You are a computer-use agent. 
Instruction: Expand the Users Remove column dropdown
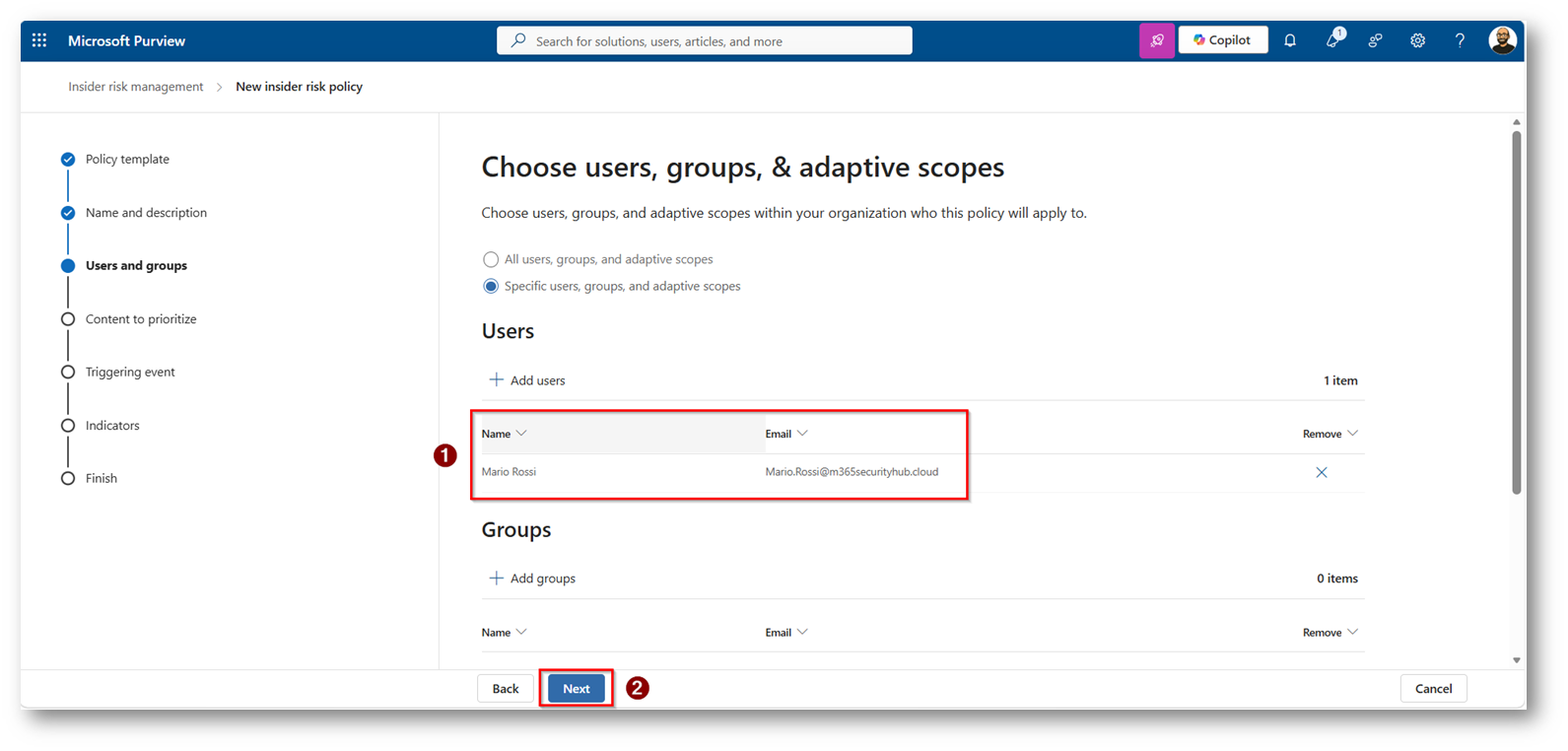coord(1352,434)
